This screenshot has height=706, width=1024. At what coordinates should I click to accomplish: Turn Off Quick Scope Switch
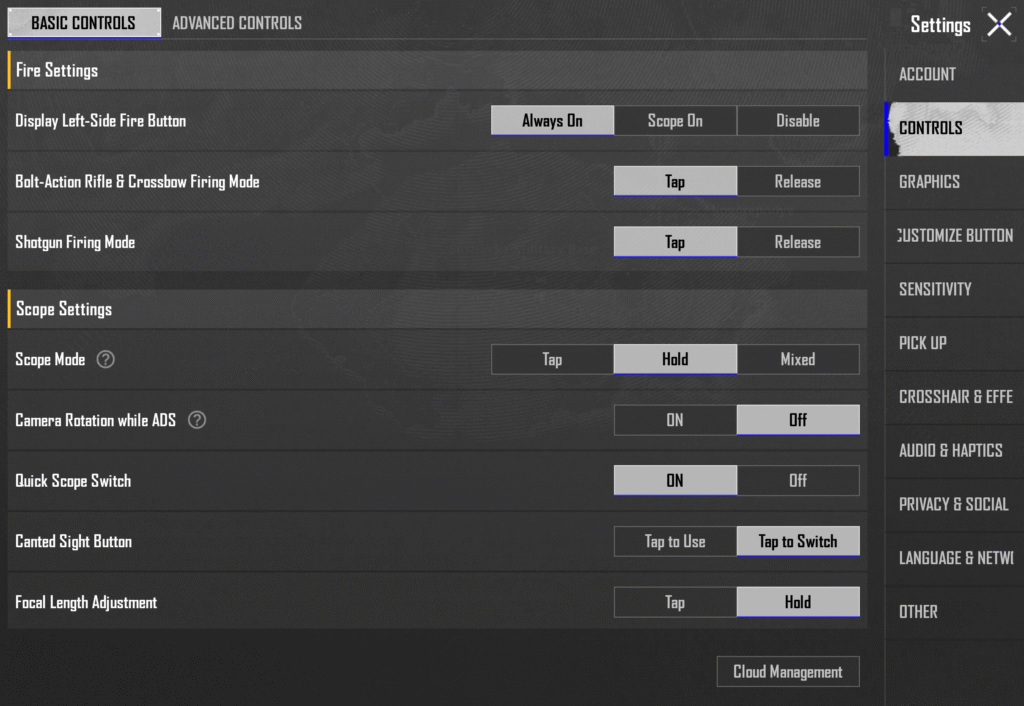(798, 481)
